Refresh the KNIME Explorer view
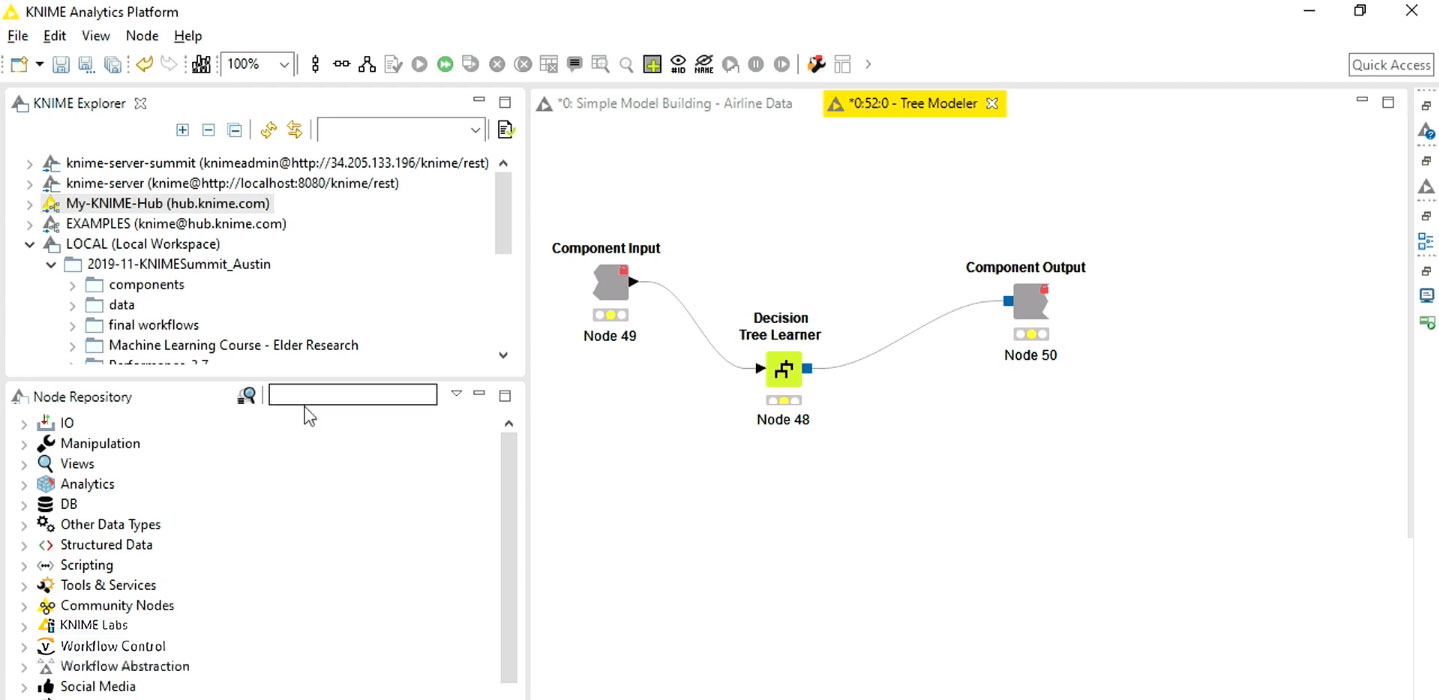 pyautogui.click(x=268, y=130)
